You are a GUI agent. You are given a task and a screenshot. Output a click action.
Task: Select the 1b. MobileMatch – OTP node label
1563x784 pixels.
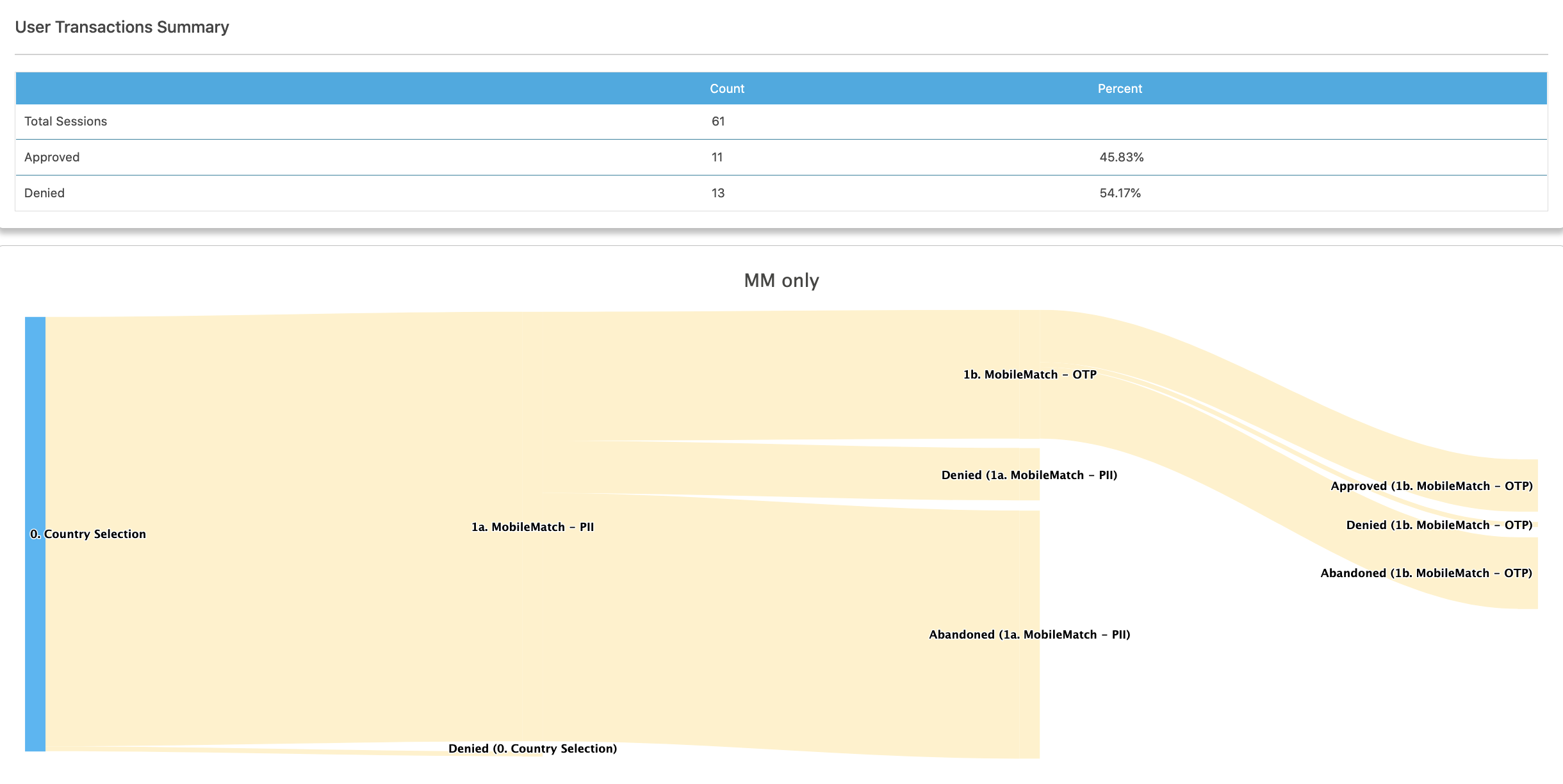click(1029, 374)
